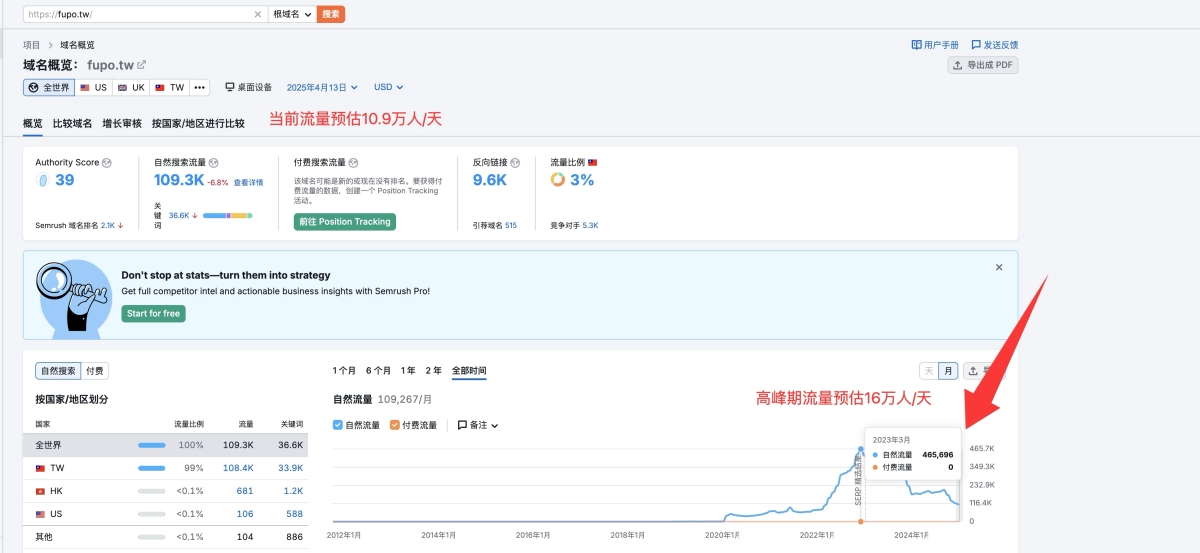Open the 概览 tab
Image resolution: width=1200 pixels, height=553 pixels.
[33, 124]
